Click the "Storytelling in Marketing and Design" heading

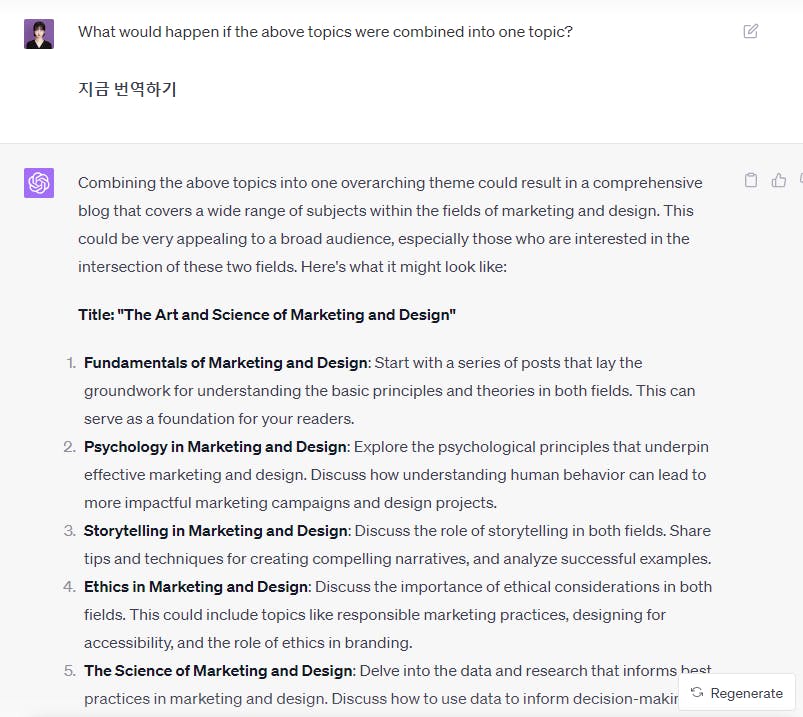215,530
